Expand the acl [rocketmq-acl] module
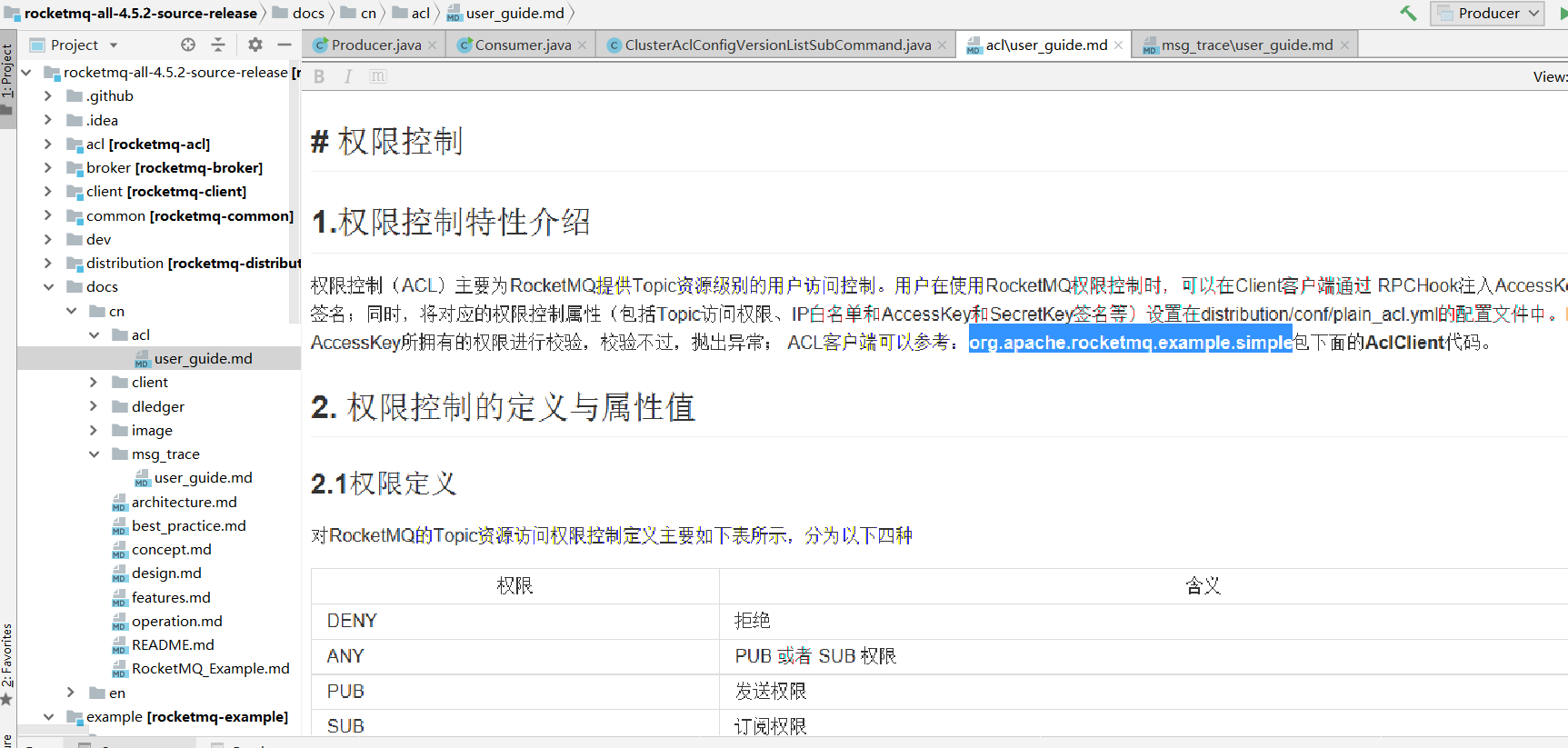1568x748 pixels. (x=48, y=144)
